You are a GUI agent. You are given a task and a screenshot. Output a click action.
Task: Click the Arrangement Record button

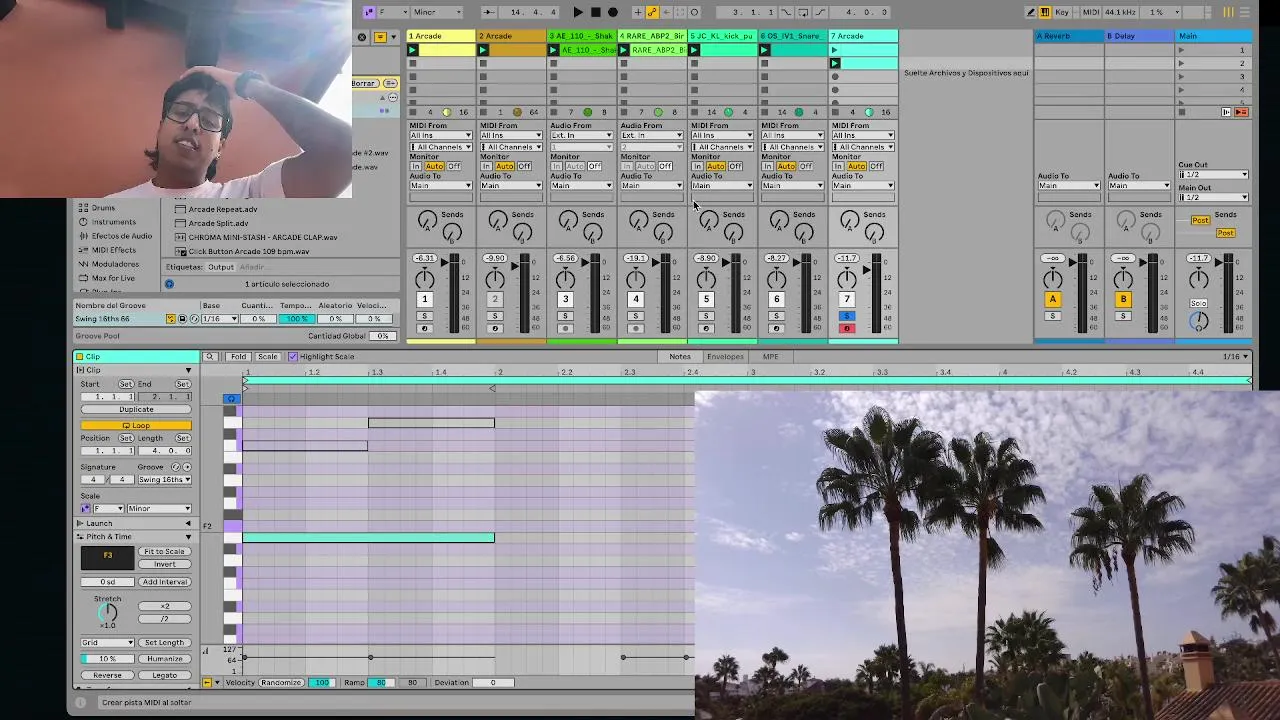click(x=613, y=12)
